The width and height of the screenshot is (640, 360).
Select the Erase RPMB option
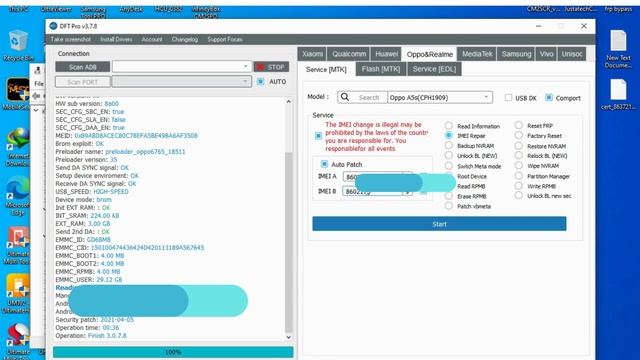[449, 196]
